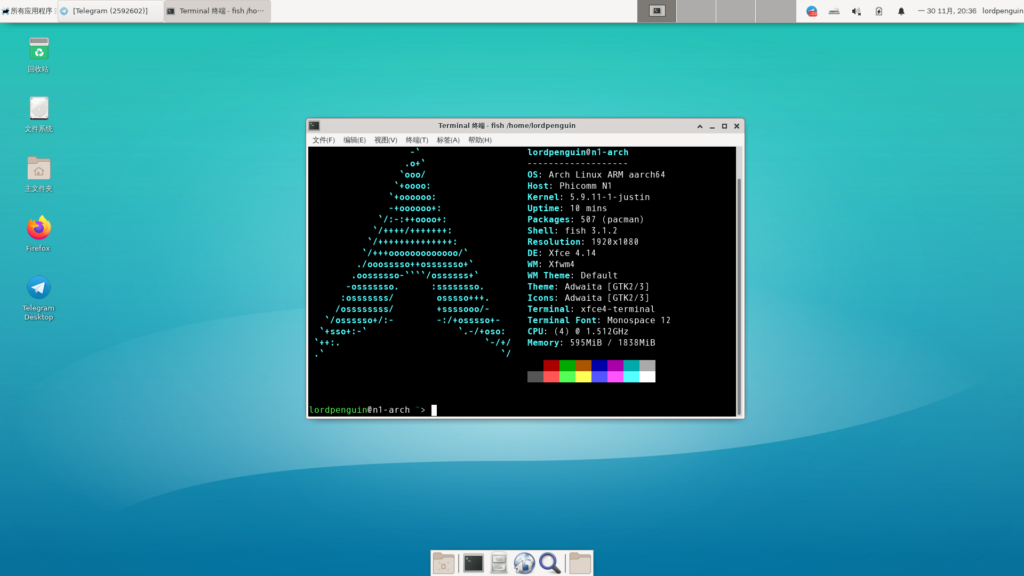This screenshot has width=1024, height=576.
Task: Open the file manager drawer icon in dock
Action: coord(499,563)
